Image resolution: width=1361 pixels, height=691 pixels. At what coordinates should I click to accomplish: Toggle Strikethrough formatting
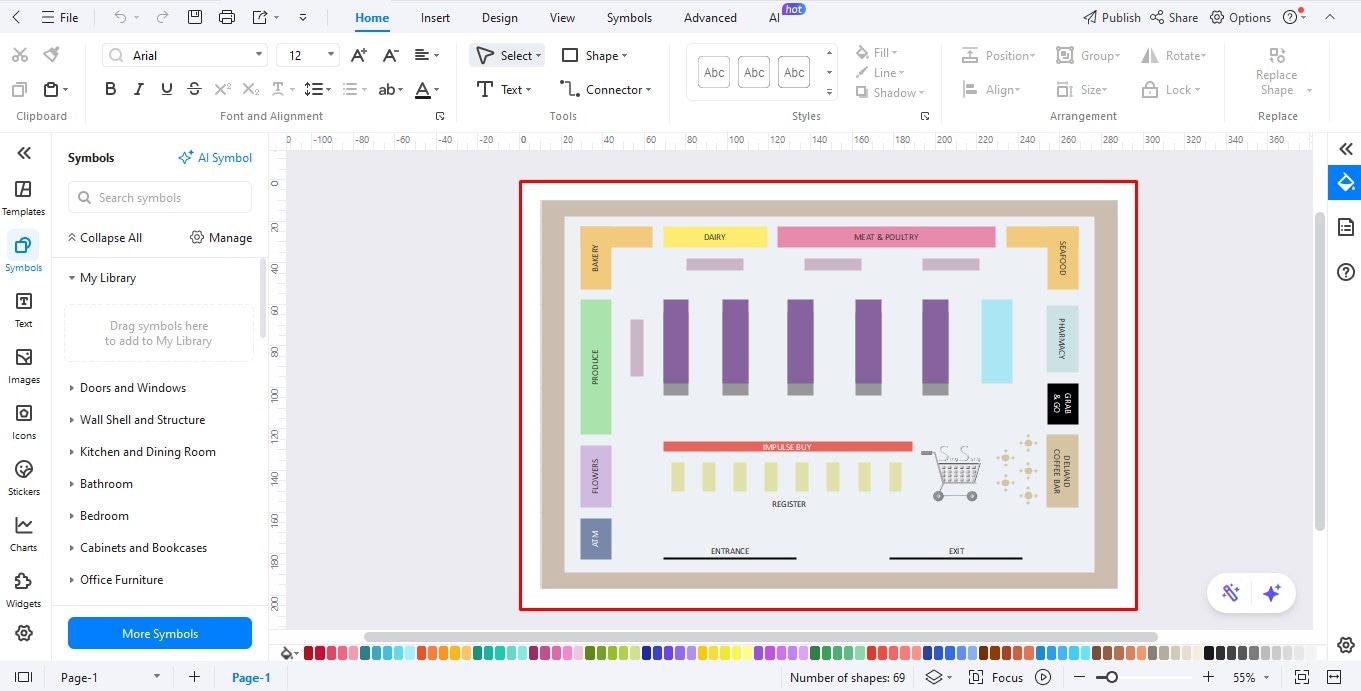coord(194,89)
